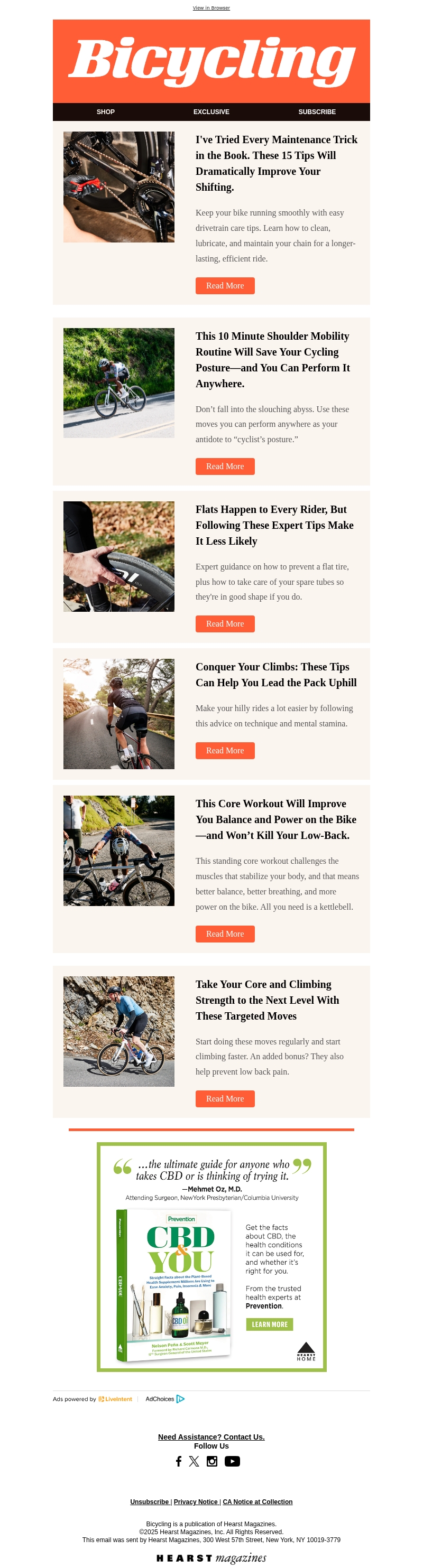Screen dimensions: 423x1568
Task: Open the YouTube icon in footer
Action: (x=232, y=1461)
